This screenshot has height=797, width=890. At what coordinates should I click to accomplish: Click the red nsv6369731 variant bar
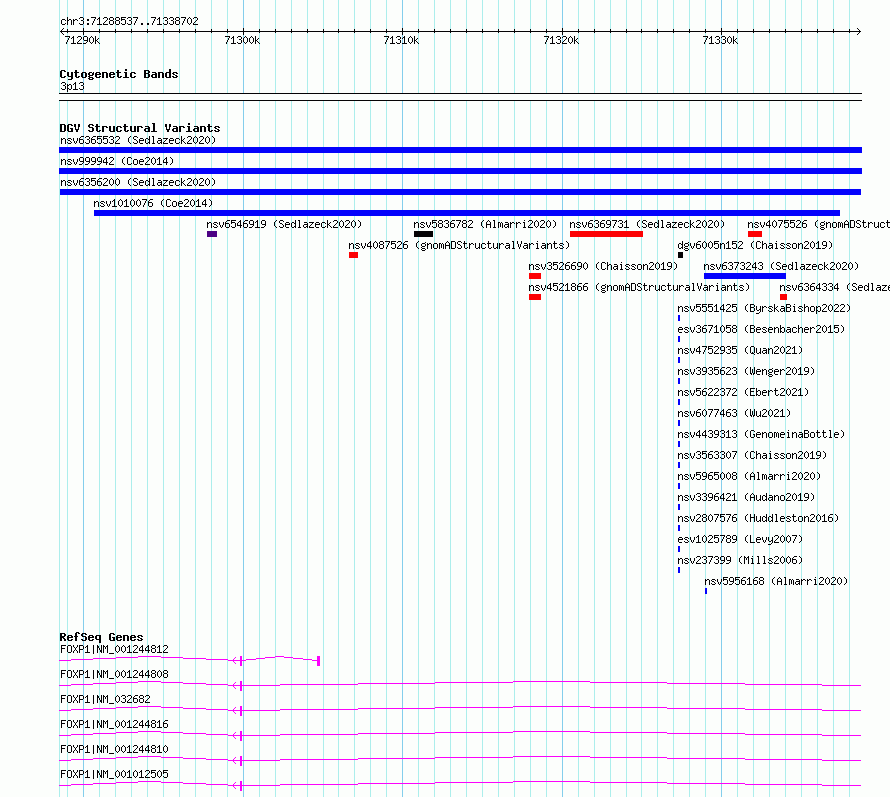[606, 234]
